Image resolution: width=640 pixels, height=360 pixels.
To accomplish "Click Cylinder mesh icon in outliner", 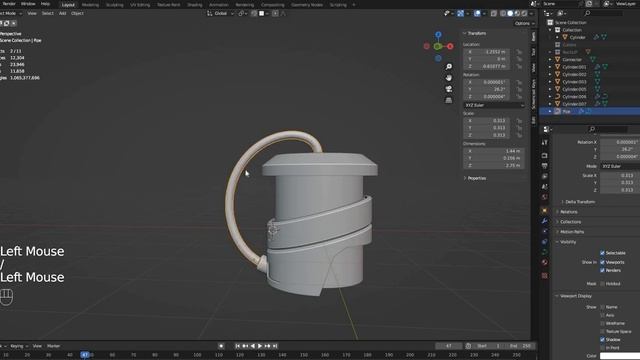I will point(565,37).
